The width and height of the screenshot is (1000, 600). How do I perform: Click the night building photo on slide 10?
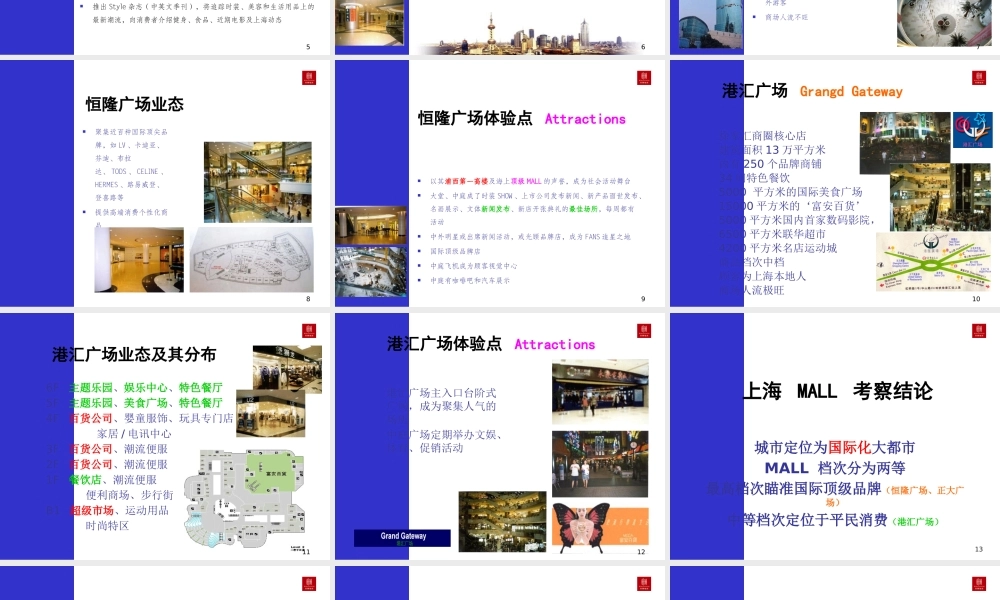[x=905, y=143]
